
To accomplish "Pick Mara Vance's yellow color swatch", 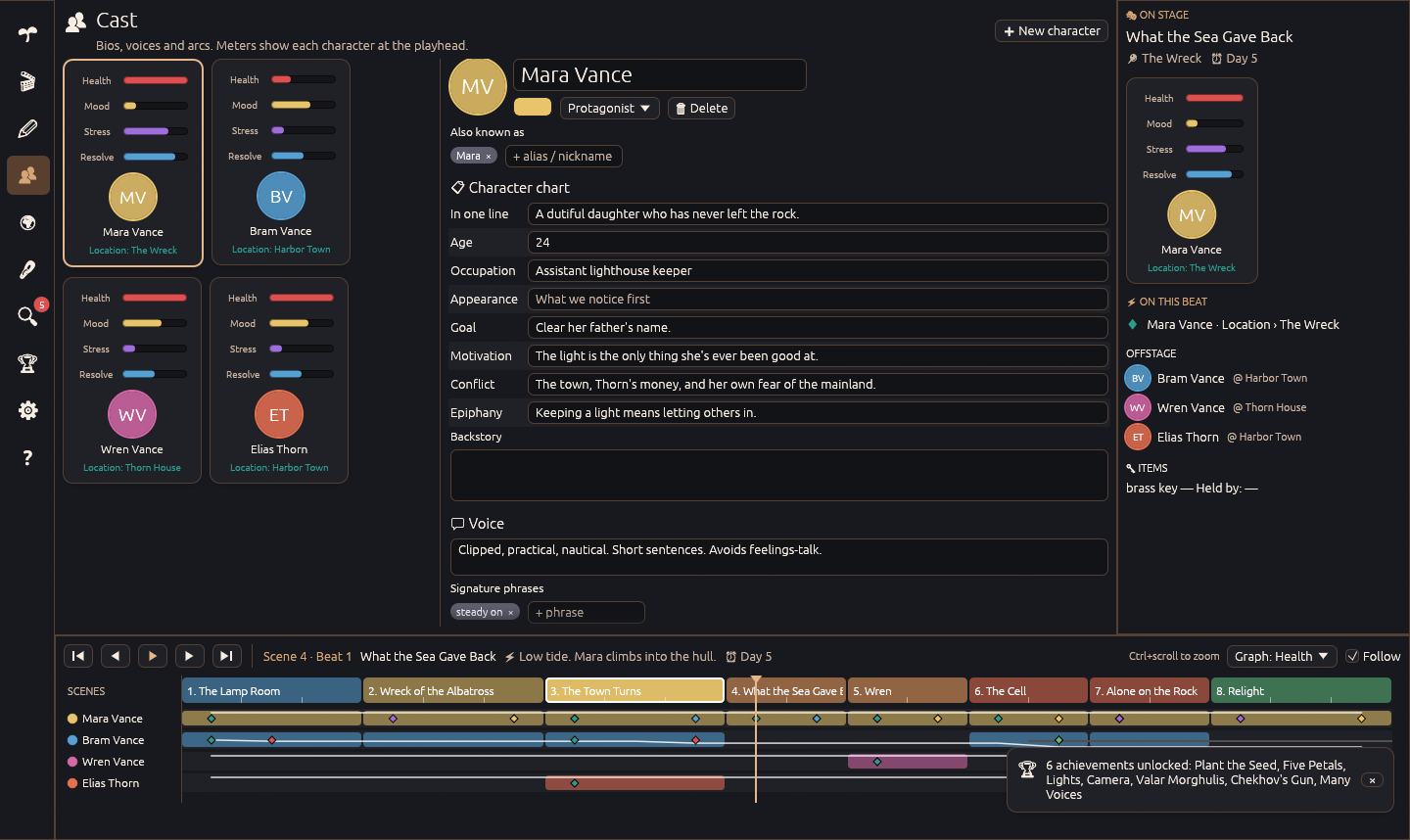I will pyautogui.click(x=533, y=107).
